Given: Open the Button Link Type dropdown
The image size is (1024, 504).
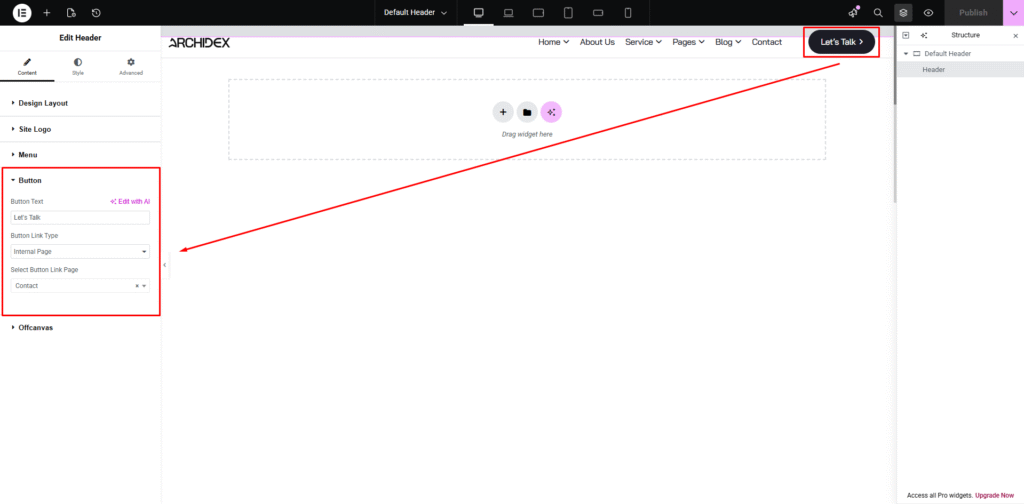Looking at the screenshot, I should (80, 252).
